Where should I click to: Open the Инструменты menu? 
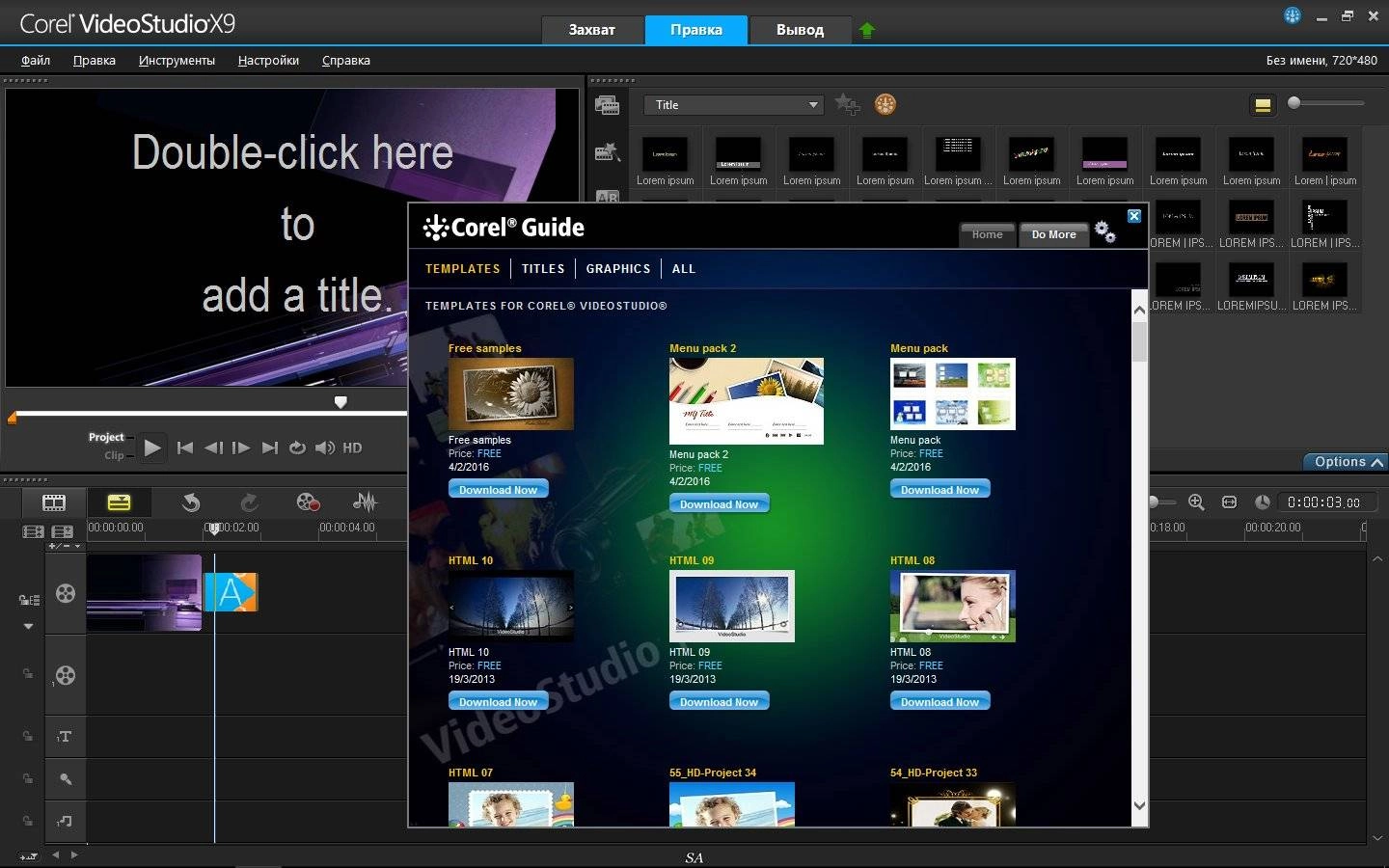(177, 60)
